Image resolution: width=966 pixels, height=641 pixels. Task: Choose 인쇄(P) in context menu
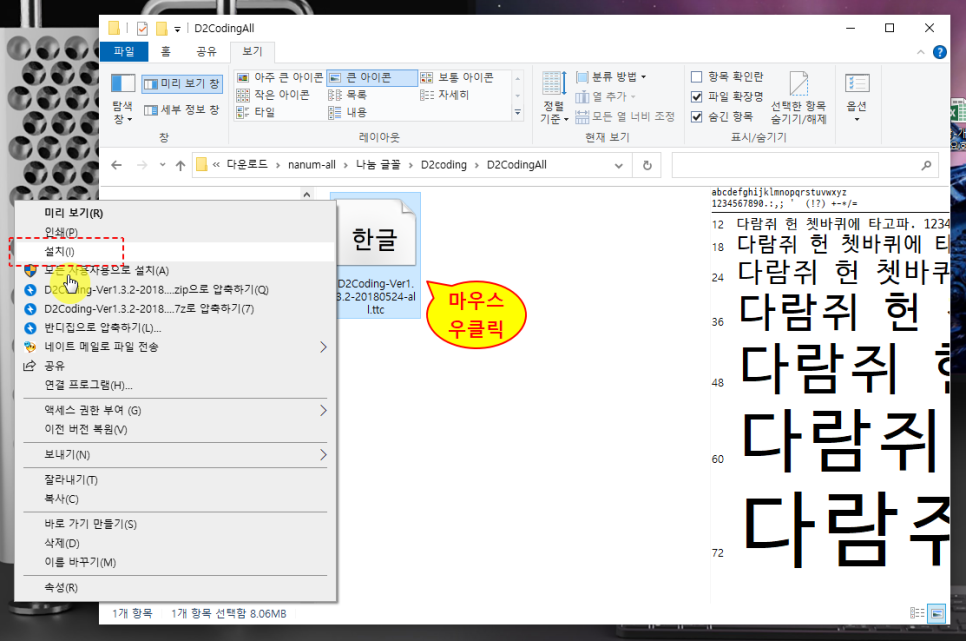[x=176, y=232]
